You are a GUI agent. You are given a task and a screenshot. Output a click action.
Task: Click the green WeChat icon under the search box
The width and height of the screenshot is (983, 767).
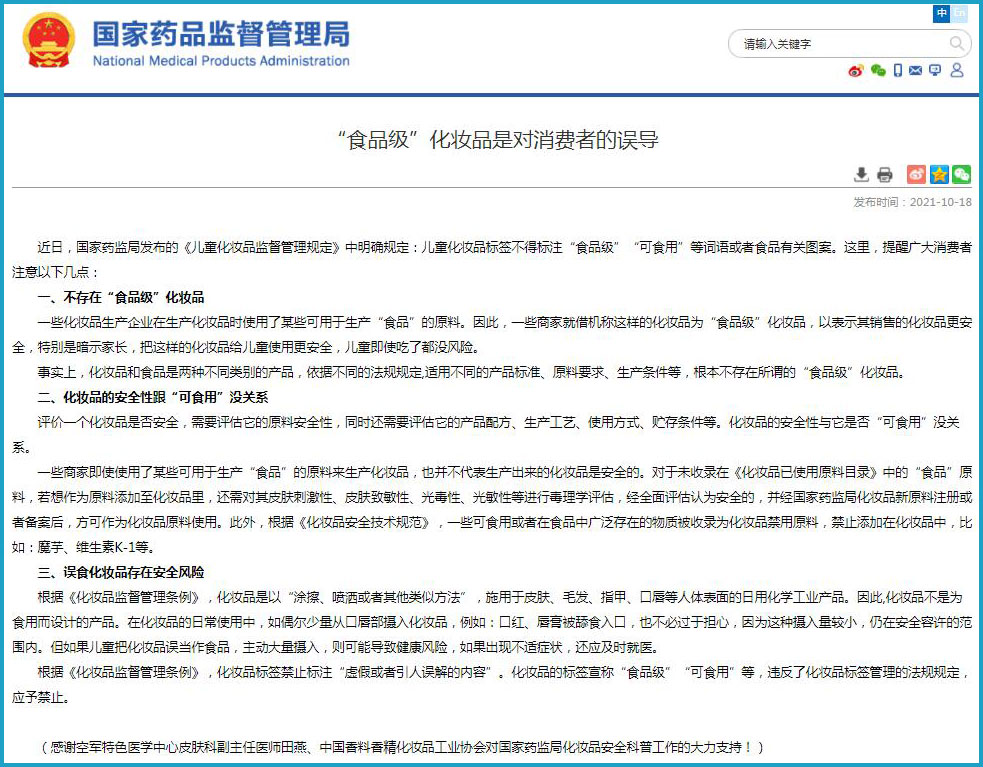click(x=878, y=71)
